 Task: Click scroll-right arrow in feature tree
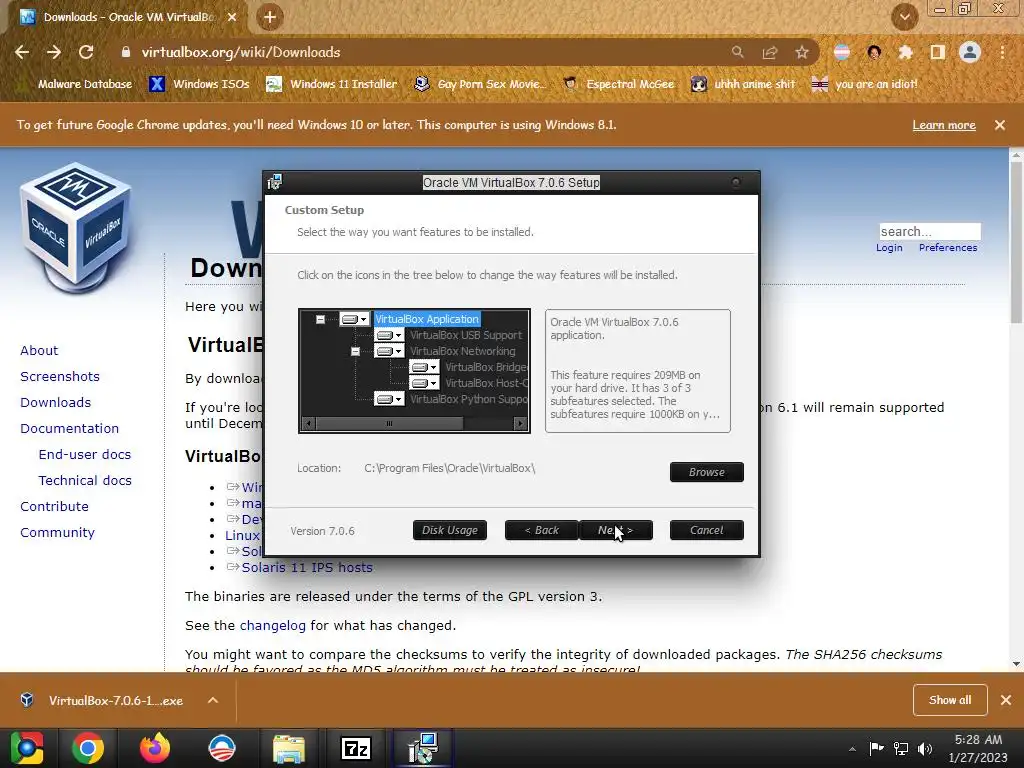(x=520, y=424)
